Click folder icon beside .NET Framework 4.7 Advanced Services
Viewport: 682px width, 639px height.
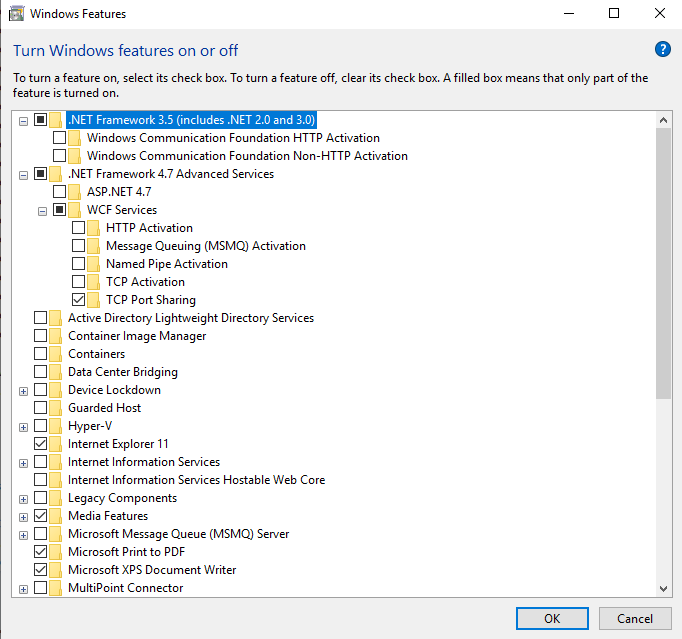(55, 174)
